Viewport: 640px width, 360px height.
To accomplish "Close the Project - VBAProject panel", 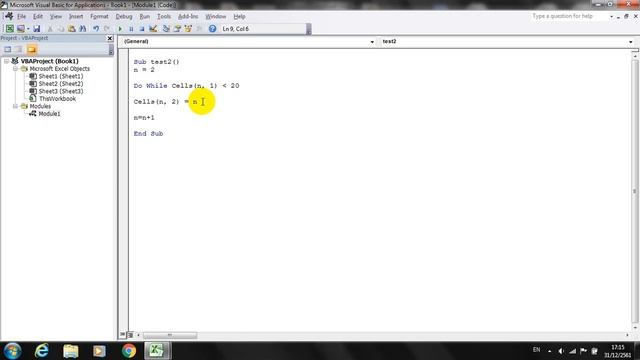I will click(x=110, y=38).
